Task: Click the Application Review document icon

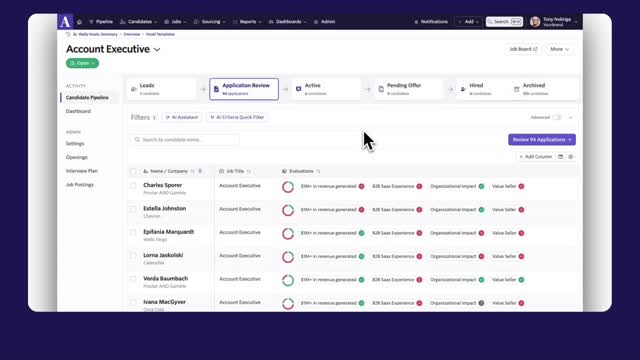Action: [216, 89]
